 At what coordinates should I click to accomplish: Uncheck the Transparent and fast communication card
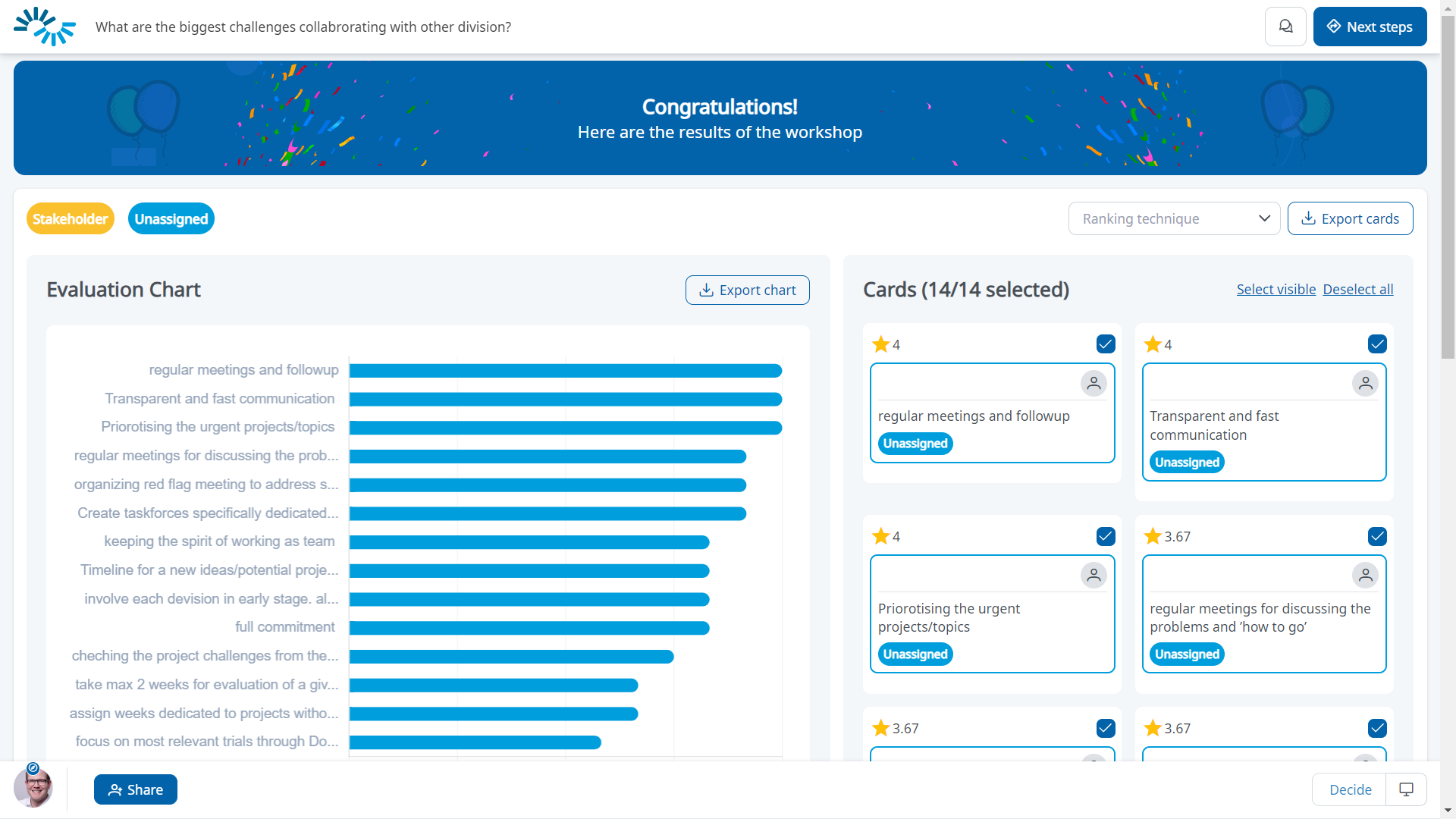click(1377, 344)
